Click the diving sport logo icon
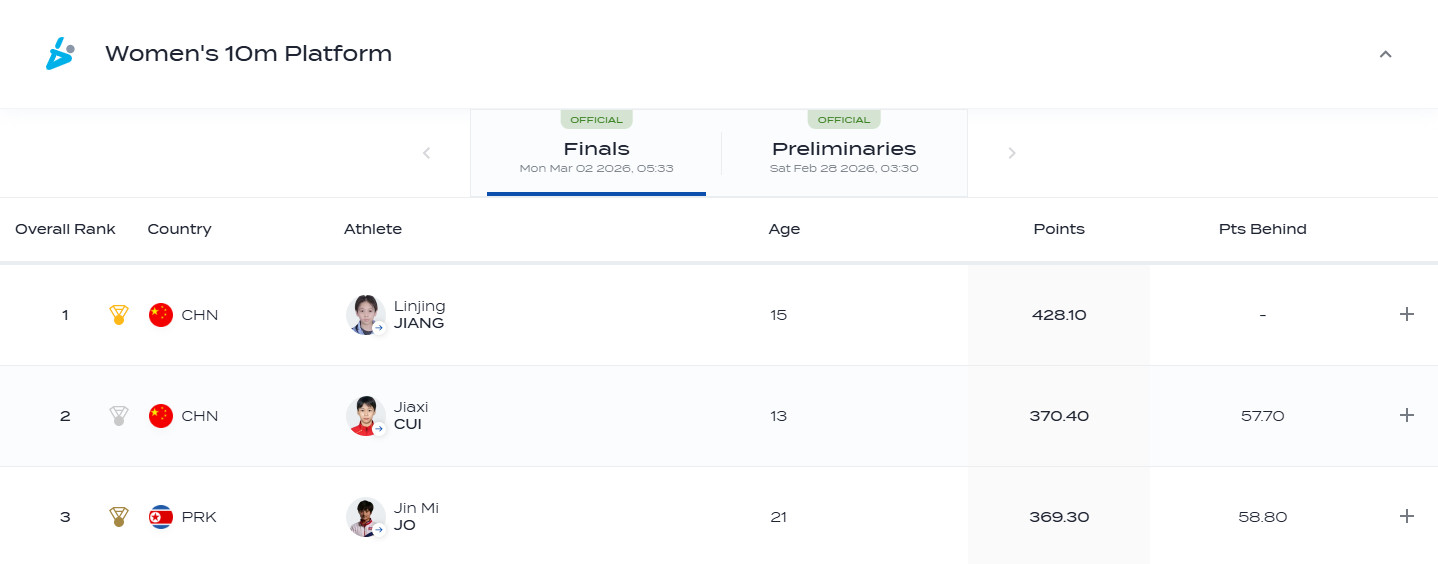The width and height of the screenshot is (1438, 564). click(60, 54)
